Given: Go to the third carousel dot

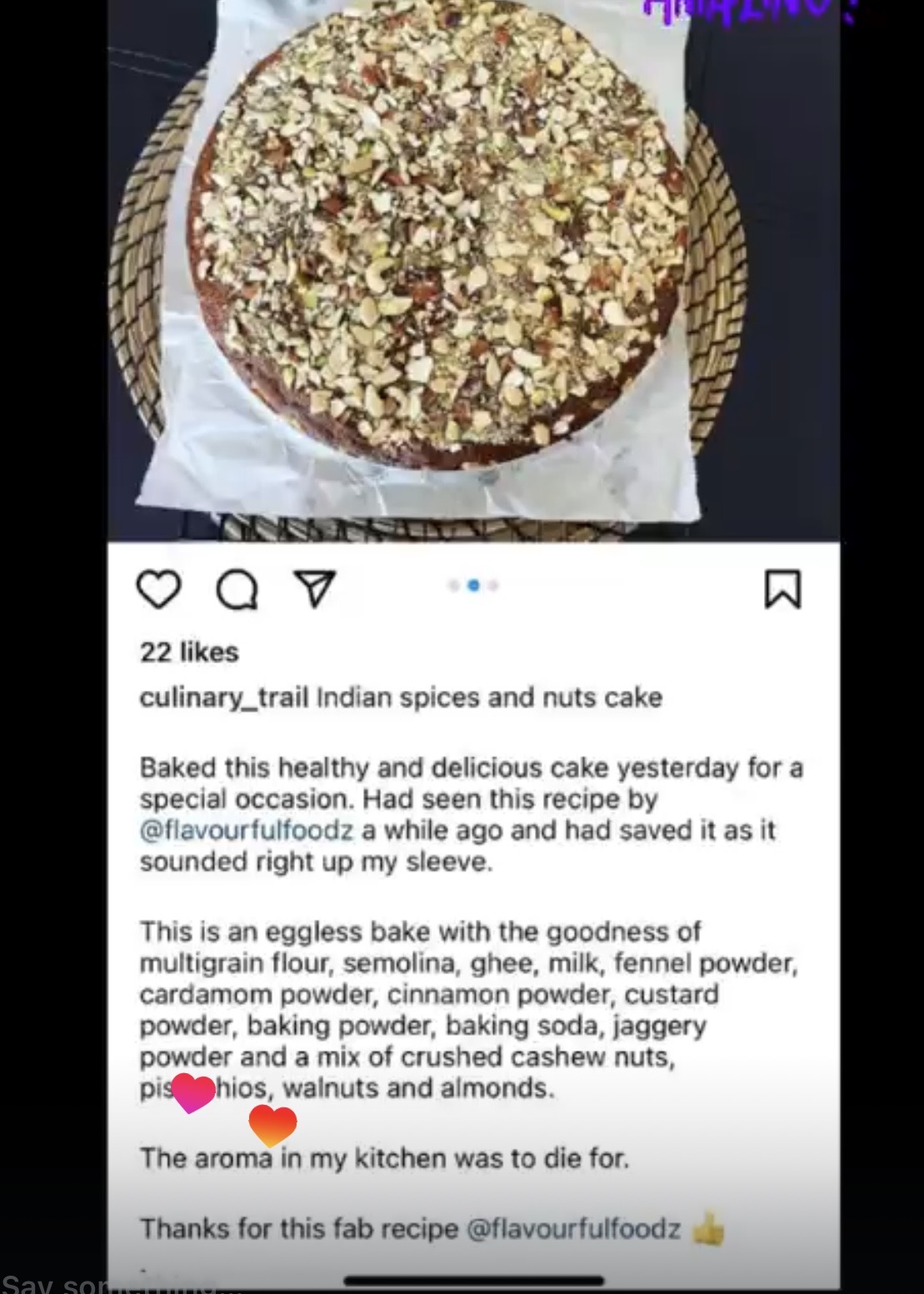Looking at the screenshot, I should 492,586.
